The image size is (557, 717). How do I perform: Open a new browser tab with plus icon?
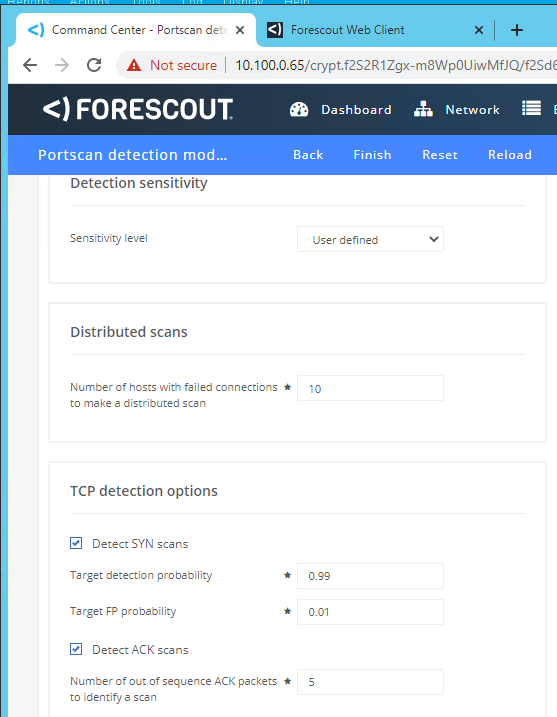[517, 30]
